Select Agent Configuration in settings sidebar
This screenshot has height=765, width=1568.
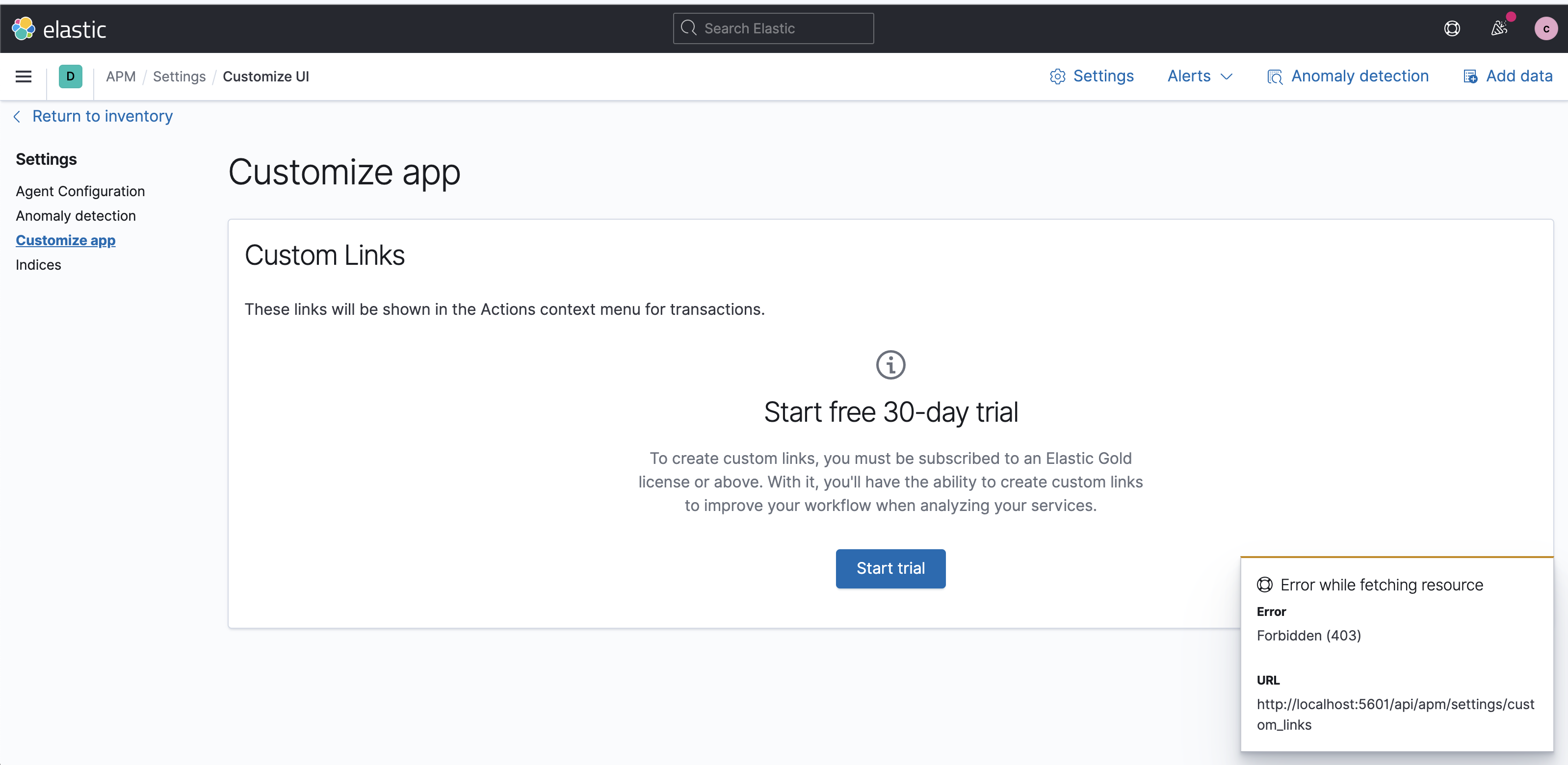80,191
